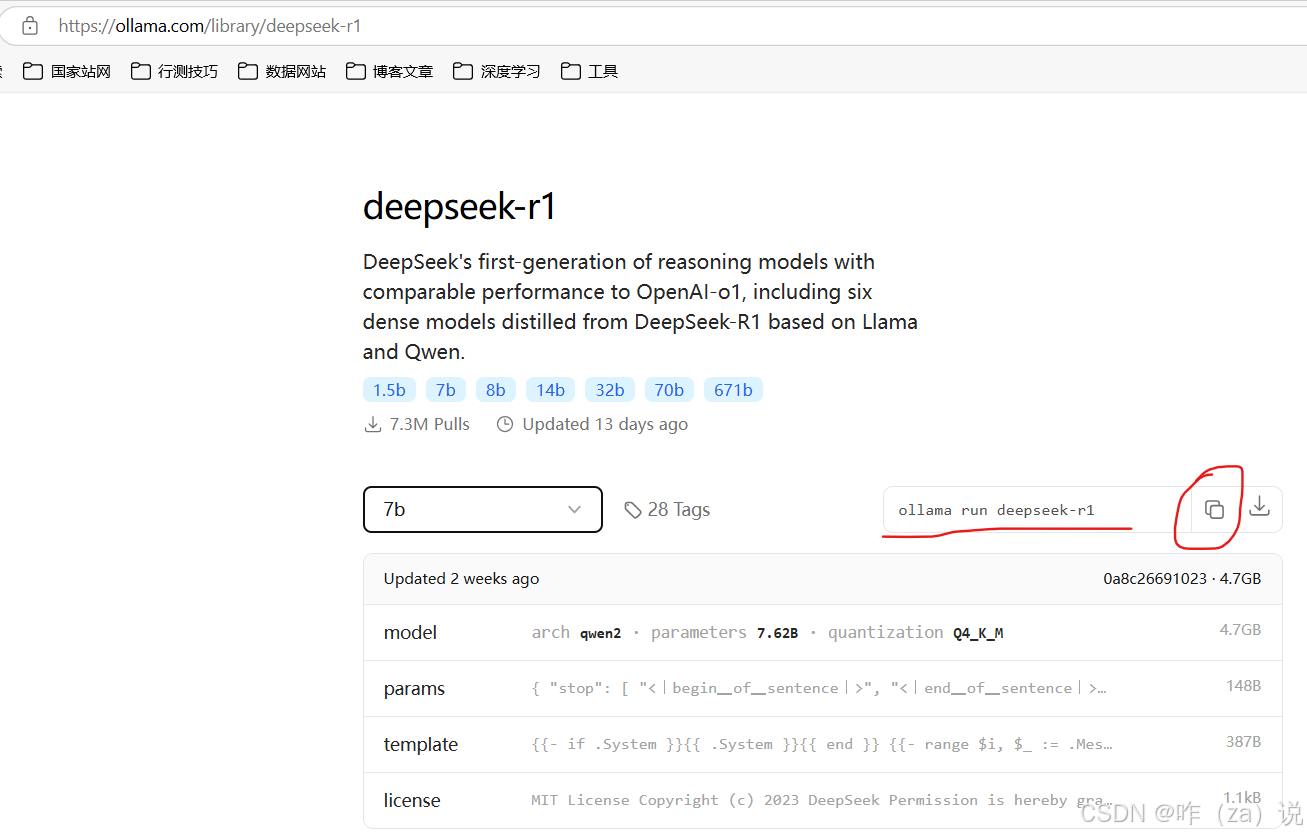The image size is (1307, 835).
Task: Open the params file row
Action: tap(822, 689)
